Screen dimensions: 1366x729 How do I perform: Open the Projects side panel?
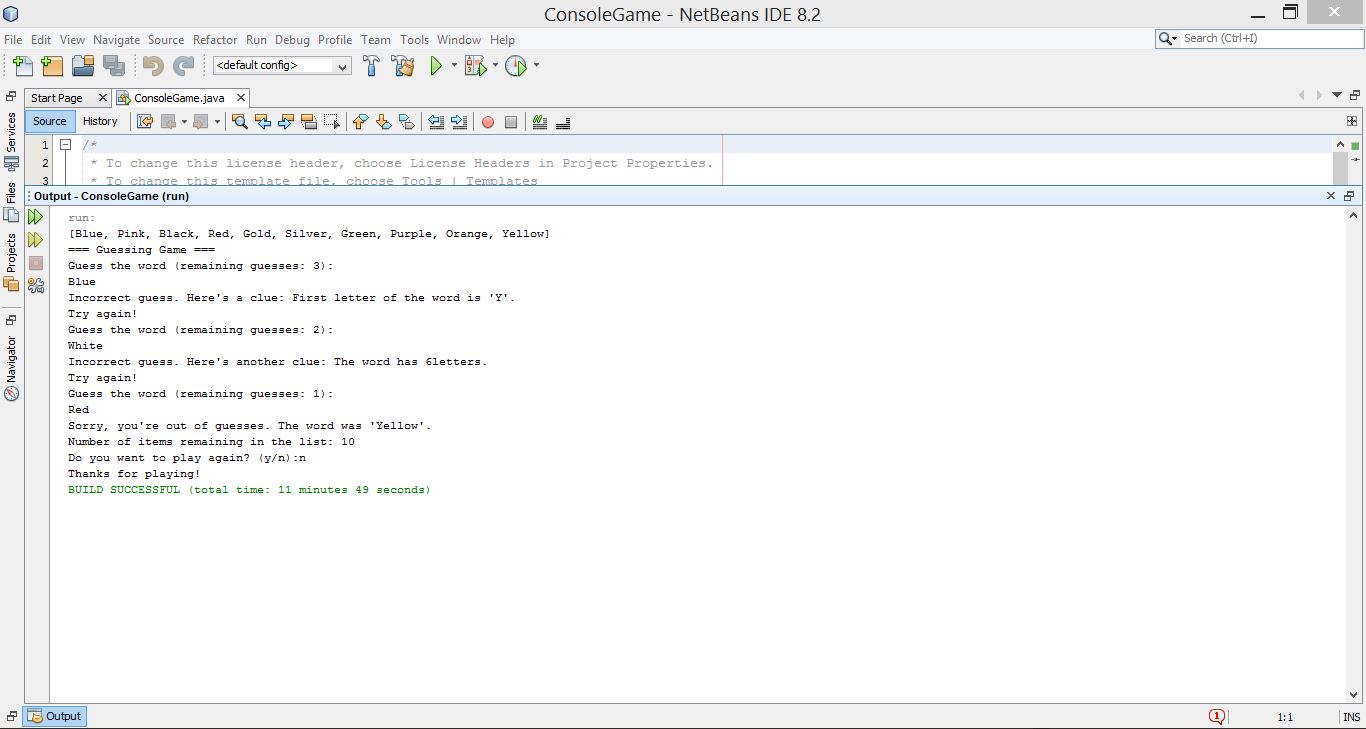point(12,254)
